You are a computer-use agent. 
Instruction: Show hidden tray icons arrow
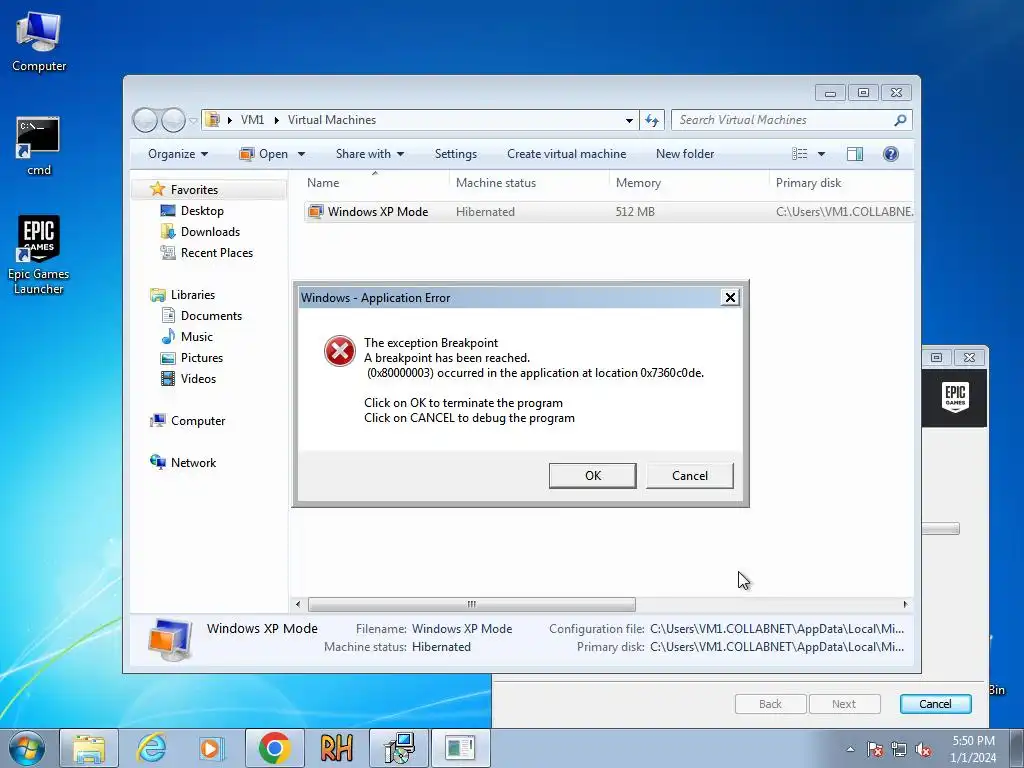click(850, 749)
